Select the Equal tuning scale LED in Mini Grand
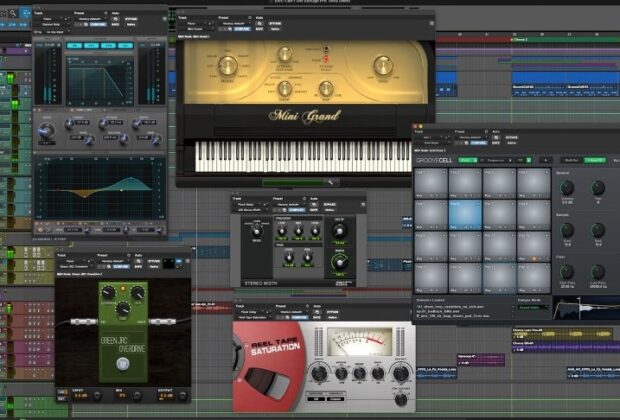The width and height of the screenshot is (620, 420). click(326, 49)
